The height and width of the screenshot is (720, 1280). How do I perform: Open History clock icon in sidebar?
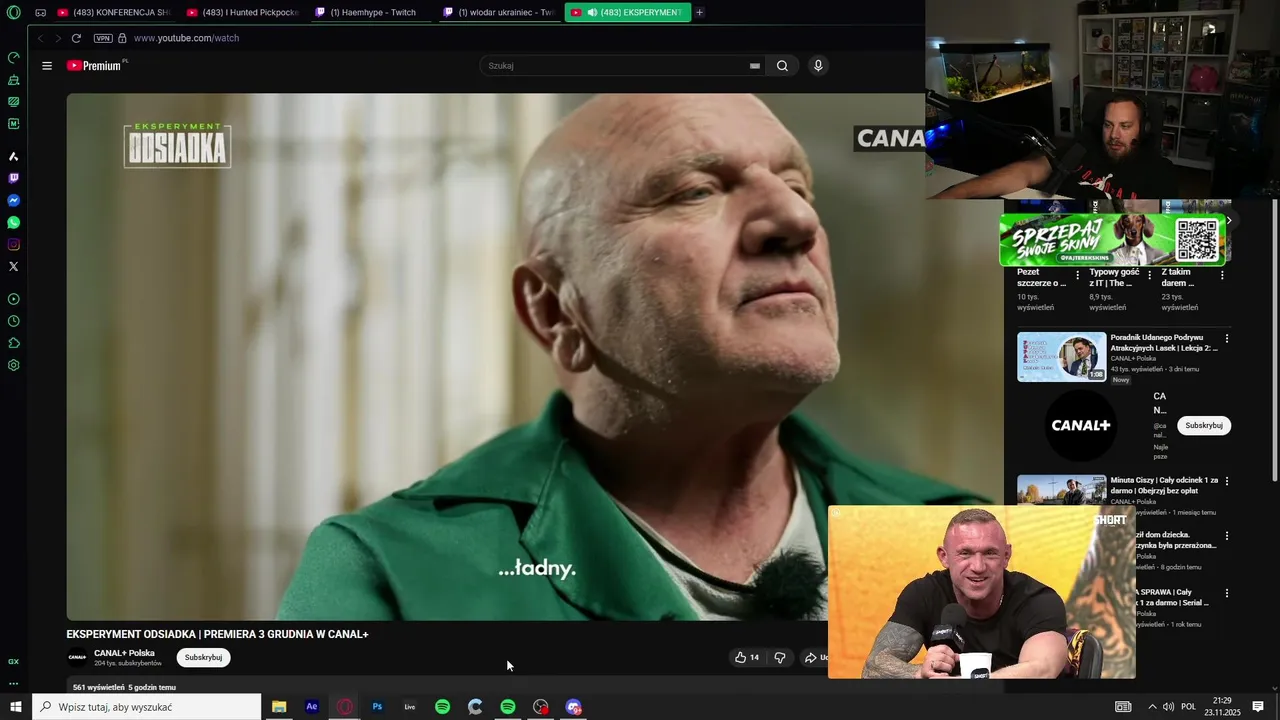tap(13, 321)
